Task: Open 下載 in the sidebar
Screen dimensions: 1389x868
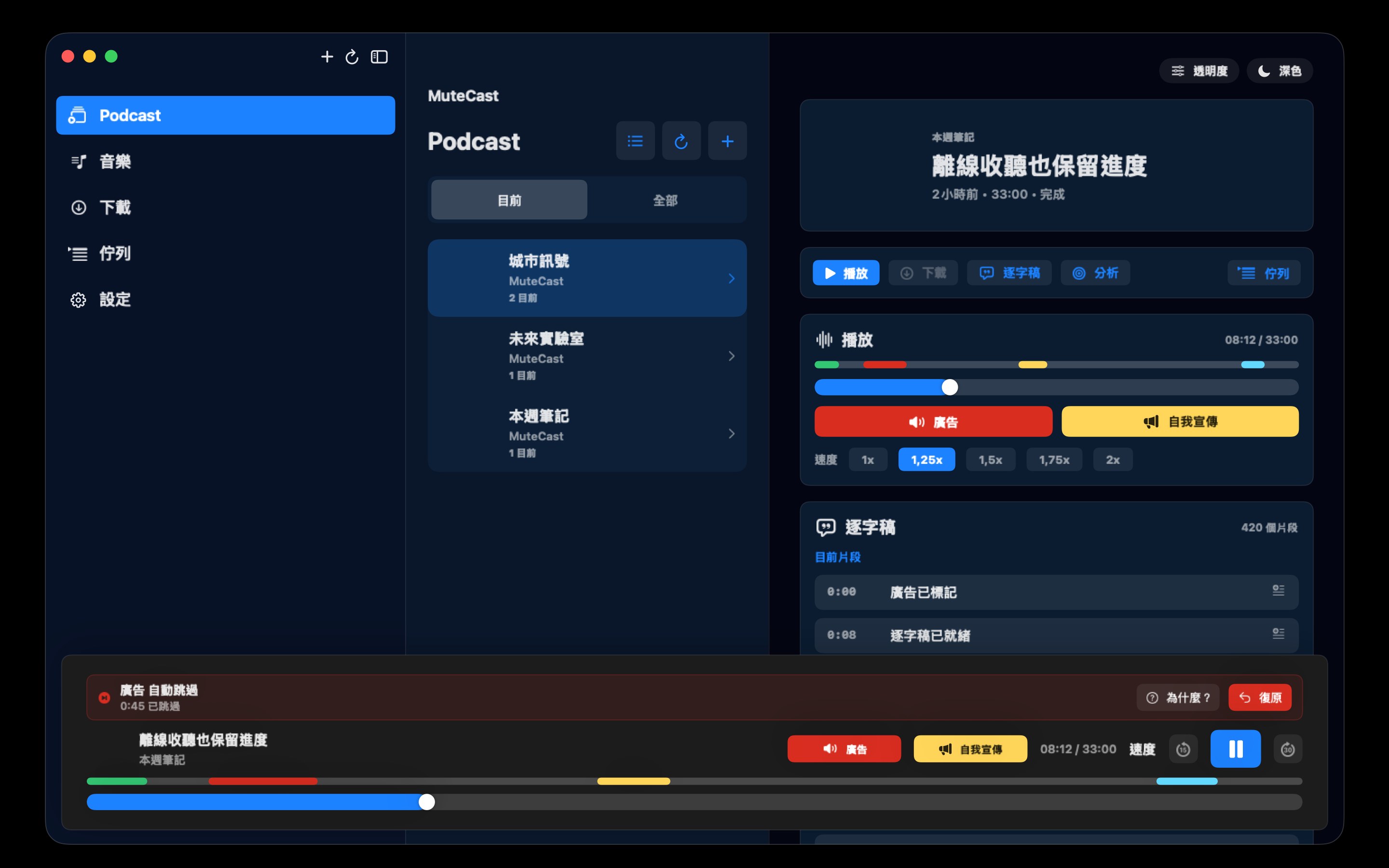Action: pos(226,207)
